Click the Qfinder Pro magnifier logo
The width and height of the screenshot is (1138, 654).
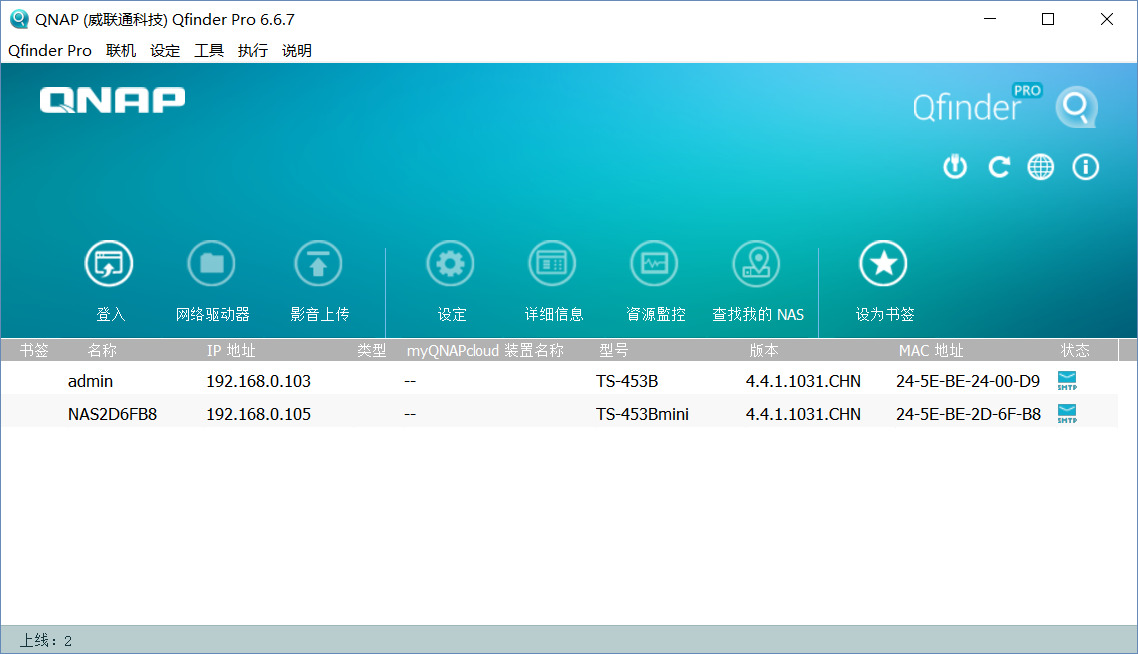click(x=1076, y=107)
